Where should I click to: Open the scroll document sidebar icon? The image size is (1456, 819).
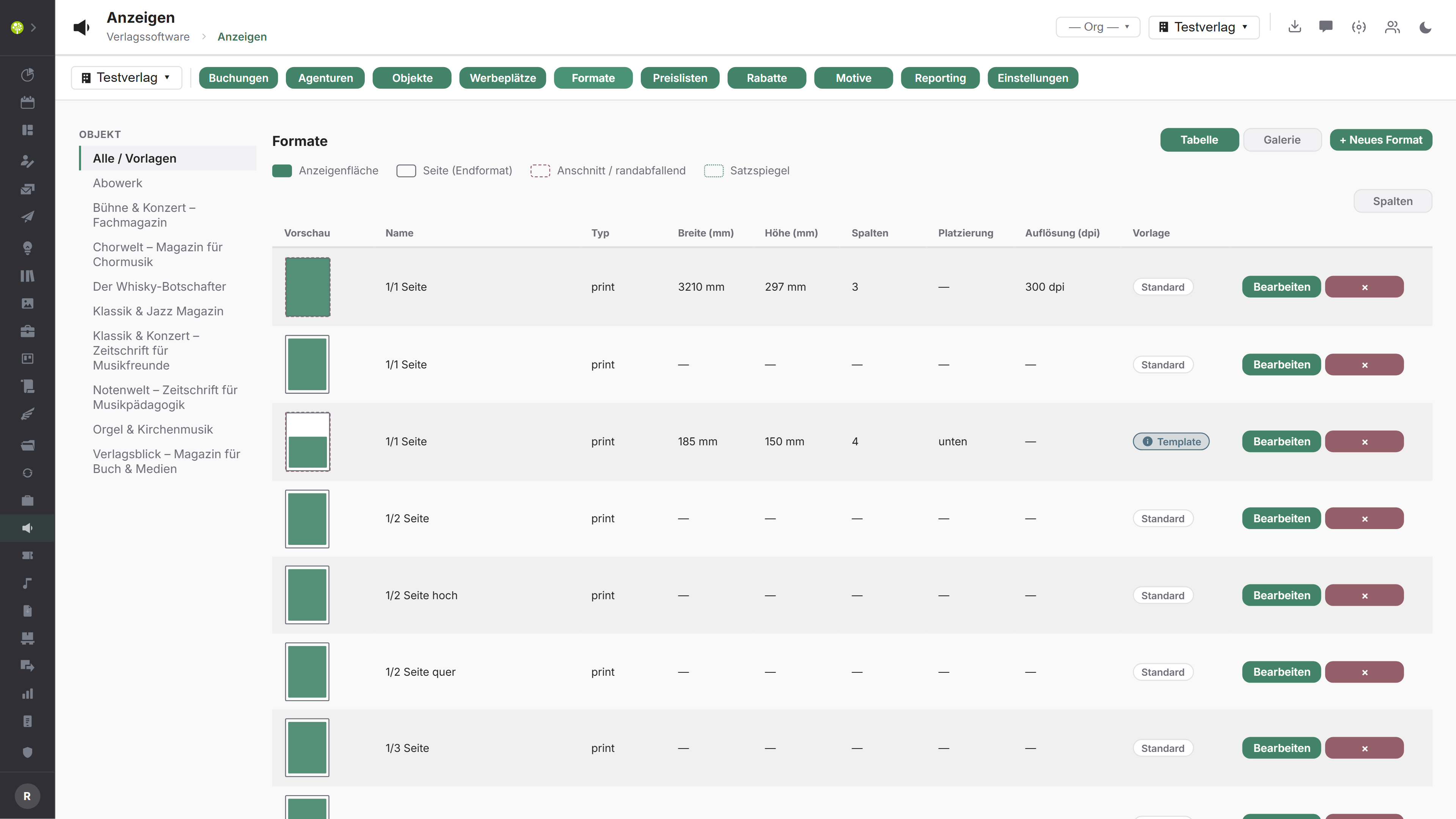[27, 386]
